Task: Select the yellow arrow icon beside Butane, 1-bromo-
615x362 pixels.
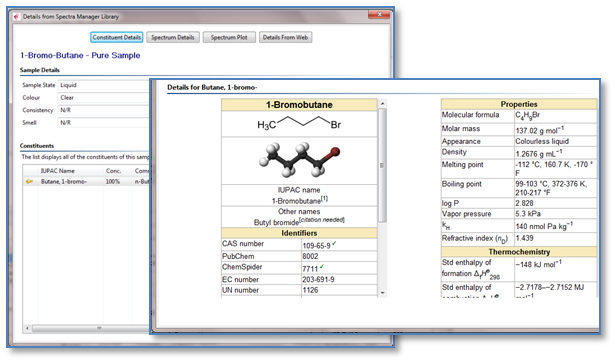Action: [29, 182]
